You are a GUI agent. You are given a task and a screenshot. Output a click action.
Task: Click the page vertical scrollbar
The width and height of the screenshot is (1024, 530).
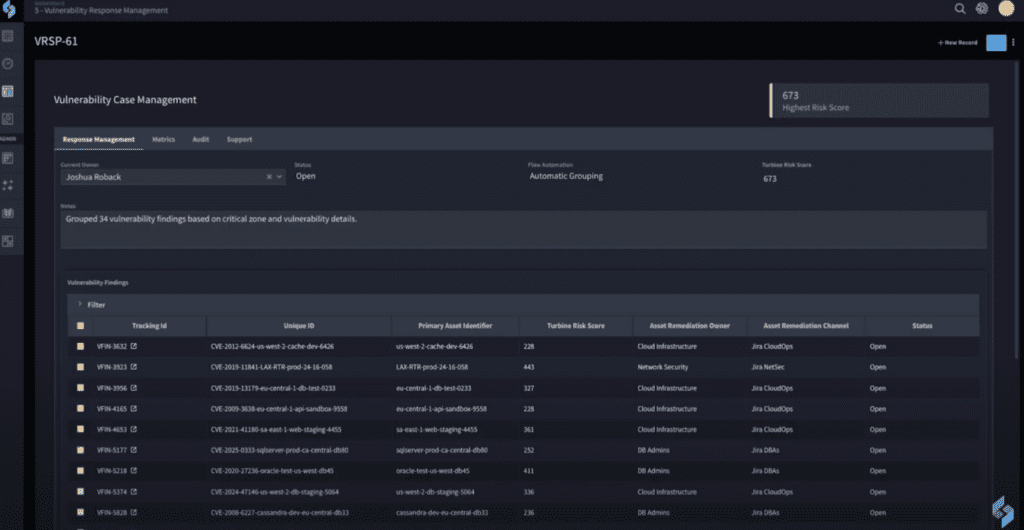tap(1016, 209)
